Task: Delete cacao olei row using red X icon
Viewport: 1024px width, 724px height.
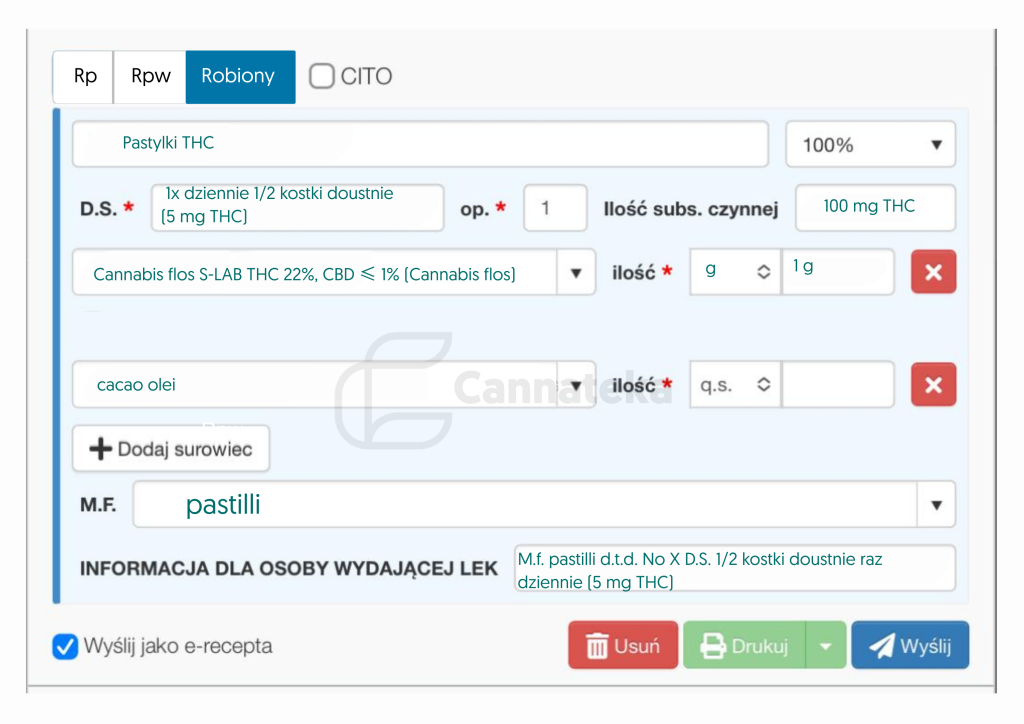Action: pyautogui.click(x=933, y=384)
